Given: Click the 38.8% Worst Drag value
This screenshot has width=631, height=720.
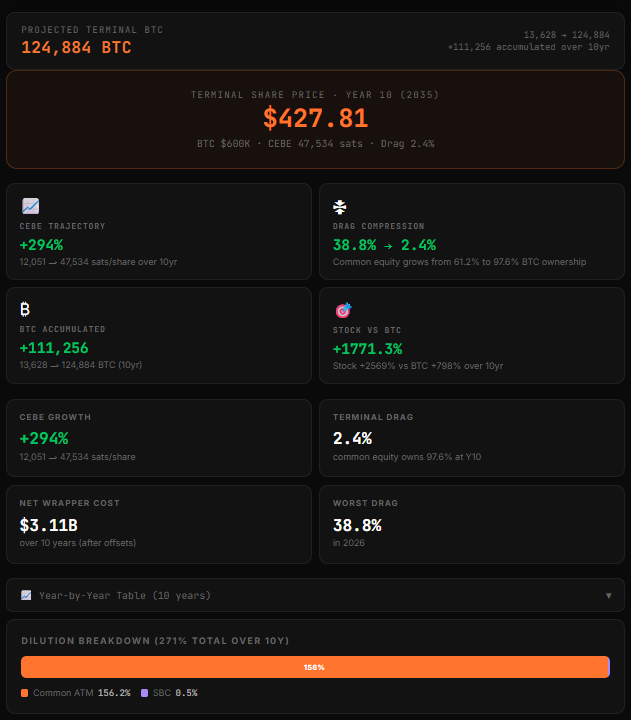Looking at the screenshot, I should pyautogui.click(x=357, y=525).
